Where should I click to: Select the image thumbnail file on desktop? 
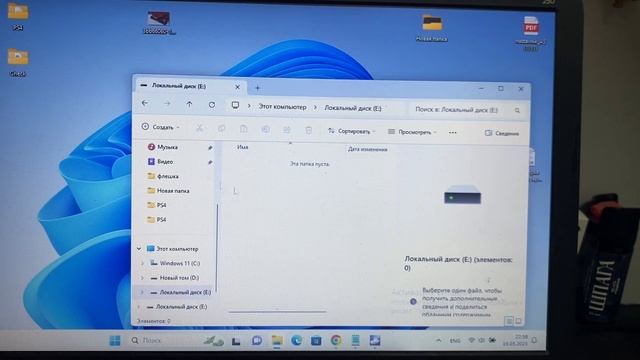[158, 23]
